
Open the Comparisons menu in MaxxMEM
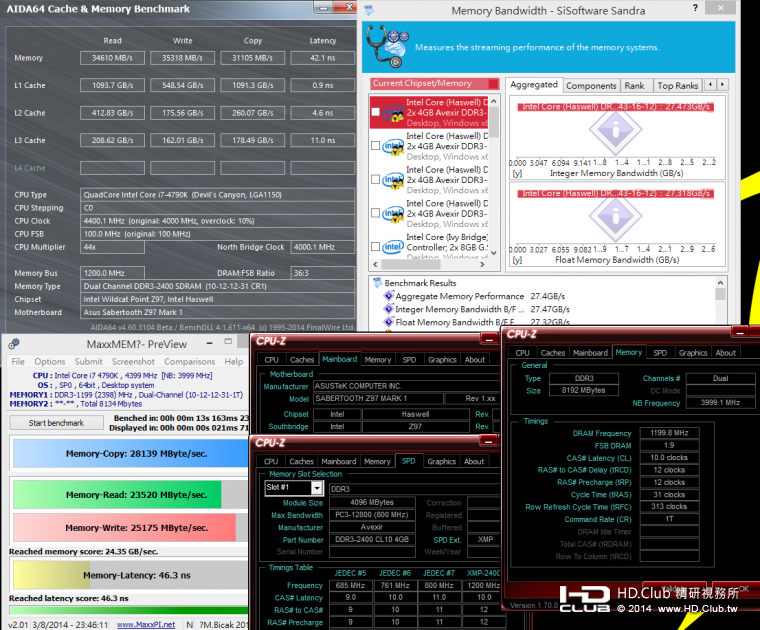(x=189, y=362)
